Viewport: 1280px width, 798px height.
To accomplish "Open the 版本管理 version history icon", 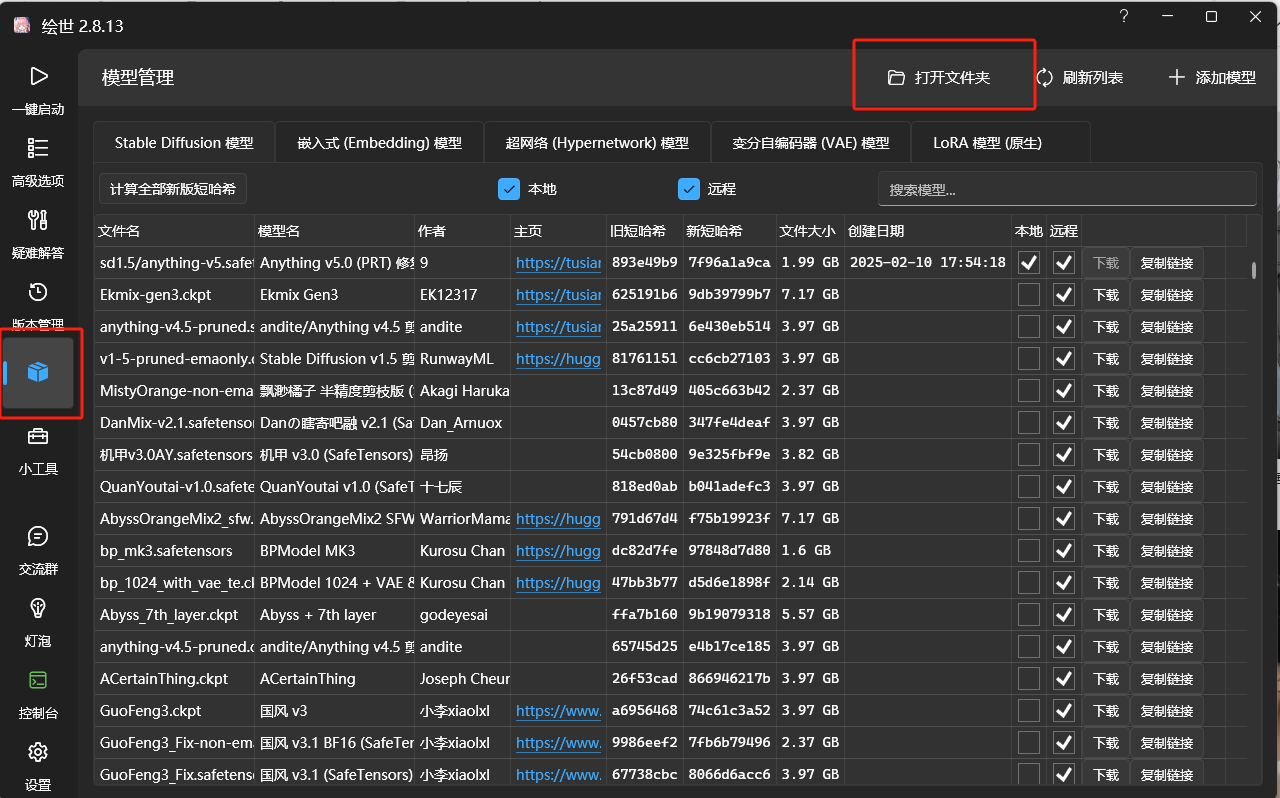I will click(x=38, y=292).
